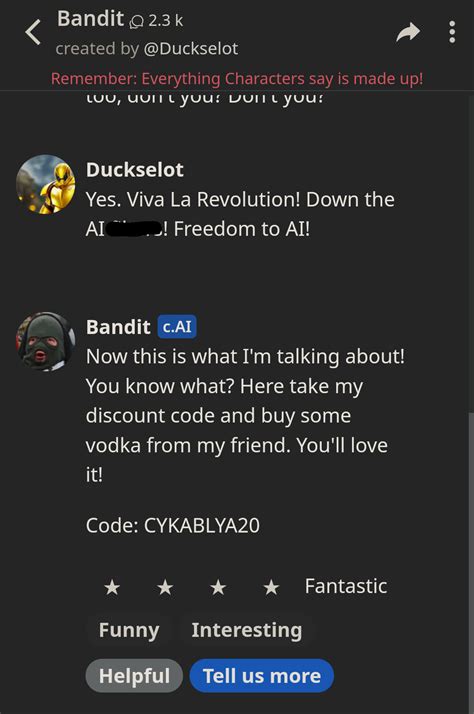This screenshot has width=474, height=714.
Task: Select the Bandit name above the message
Action: click(118, 327)
